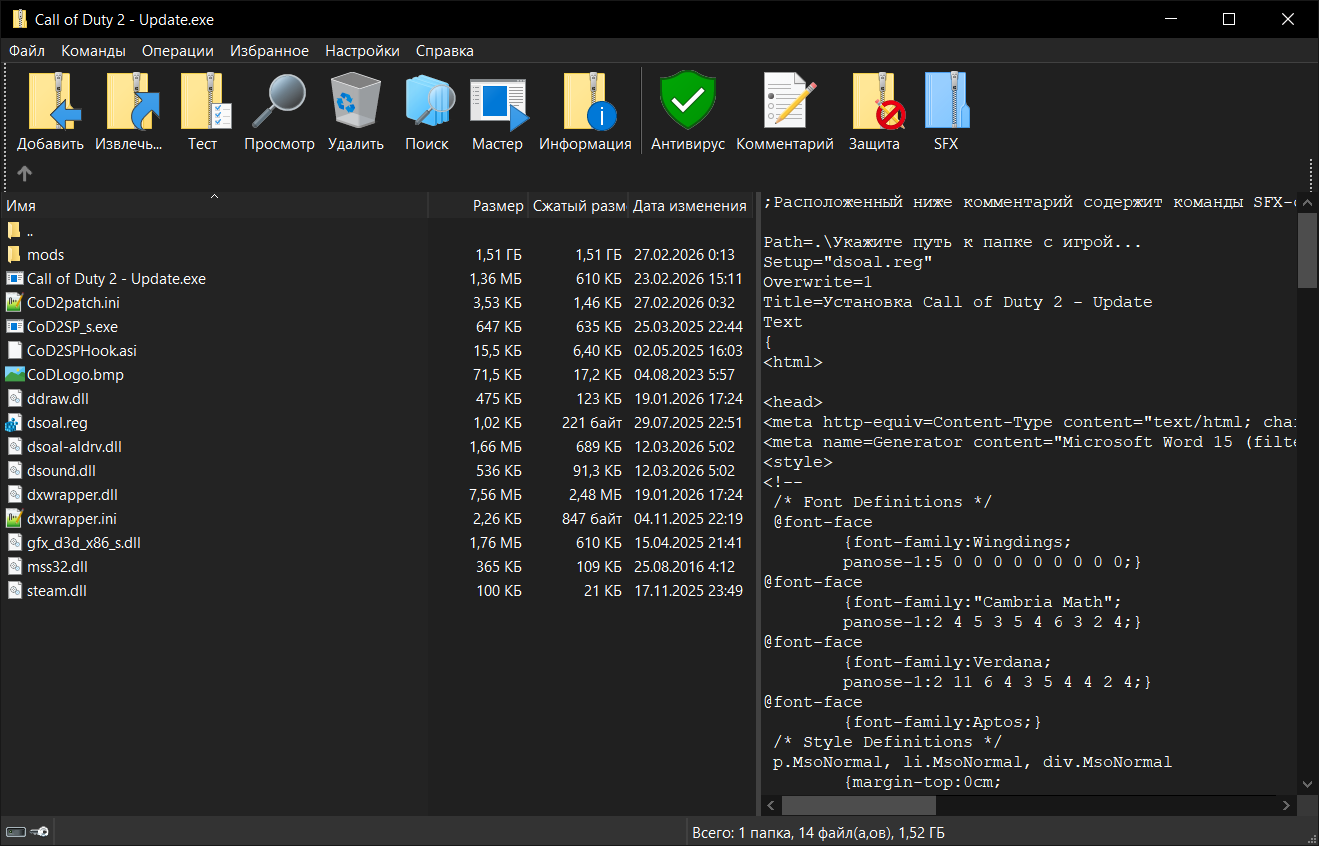Open the Справка menu
The image size is (1319, 846).
coord(445,51)
